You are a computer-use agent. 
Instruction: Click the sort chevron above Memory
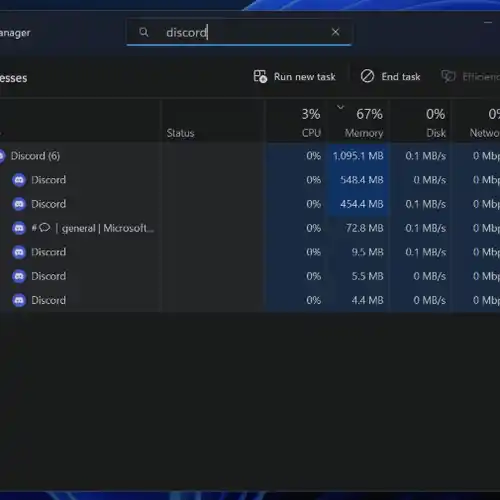tap(340, 107)
